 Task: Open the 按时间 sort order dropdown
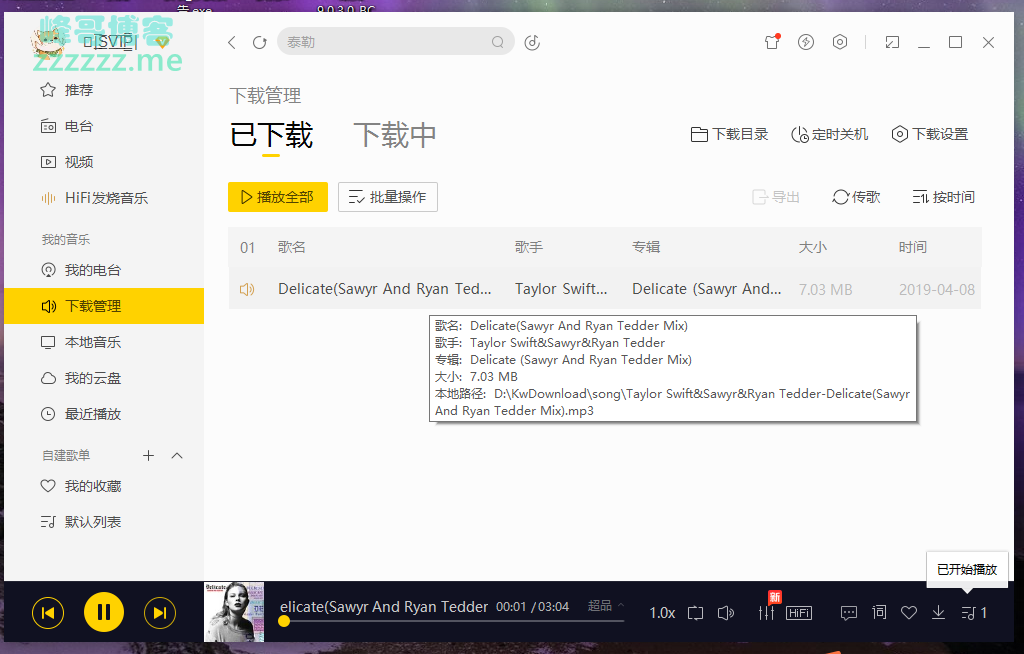(943, 197)
